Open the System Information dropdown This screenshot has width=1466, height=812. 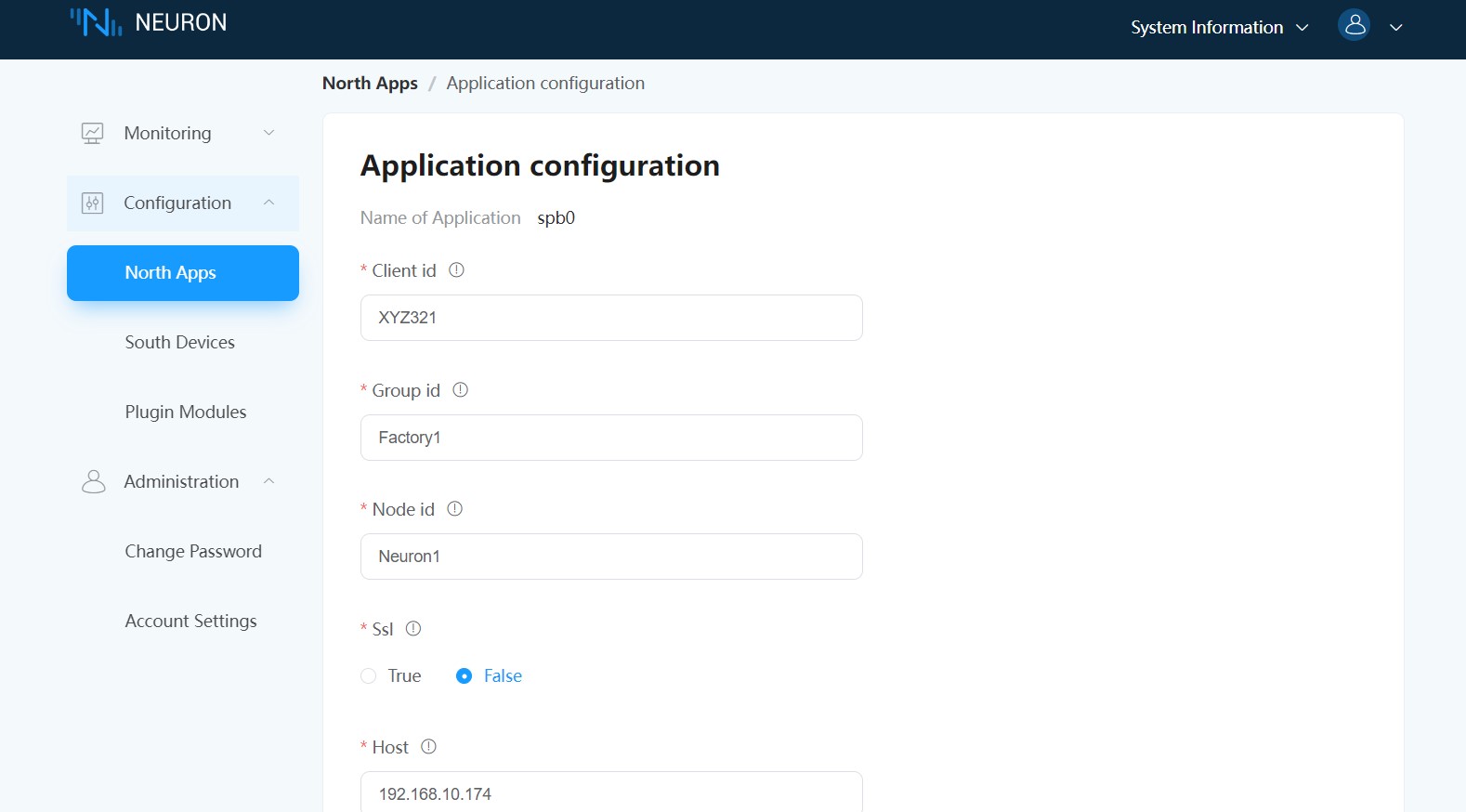click(1218, 28)
